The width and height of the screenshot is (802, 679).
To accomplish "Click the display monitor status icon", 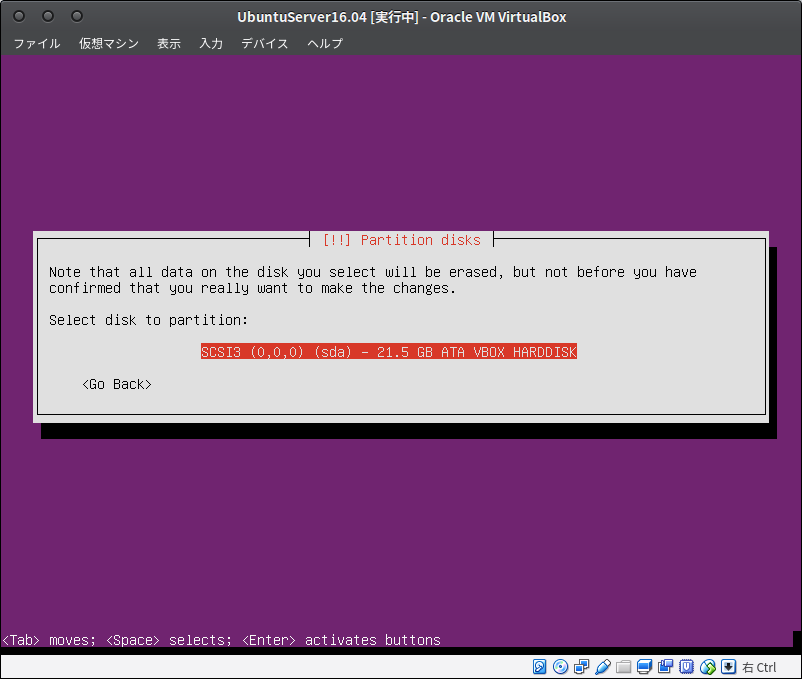I will (644, 667).
